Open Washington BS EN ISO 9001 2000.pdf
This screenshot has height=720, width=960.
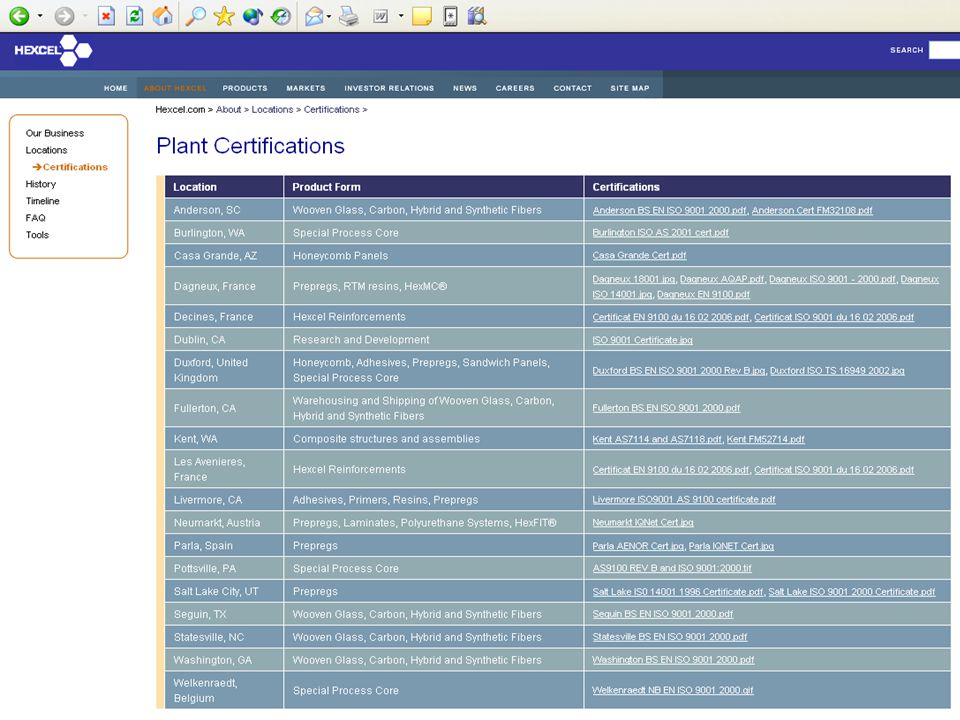pos(673,660)
